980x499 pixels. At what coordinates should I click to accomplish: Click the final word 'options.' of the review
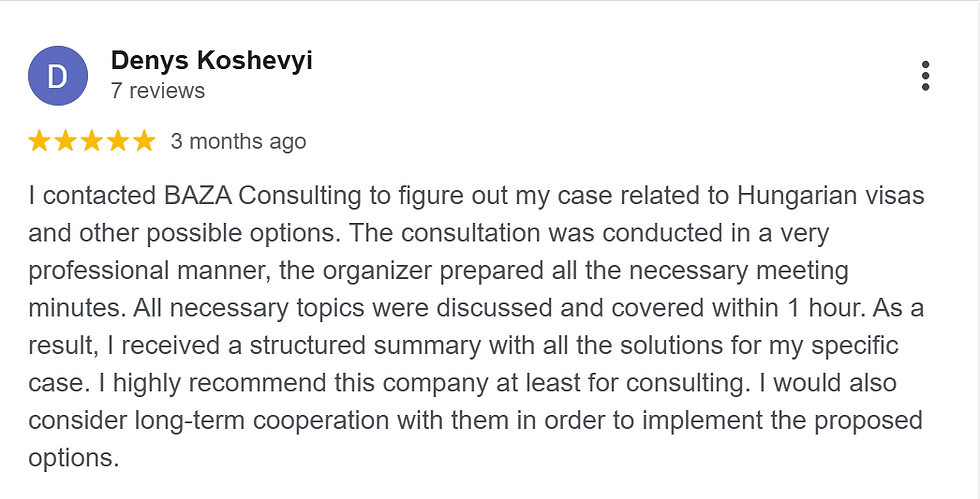(74, 458)
